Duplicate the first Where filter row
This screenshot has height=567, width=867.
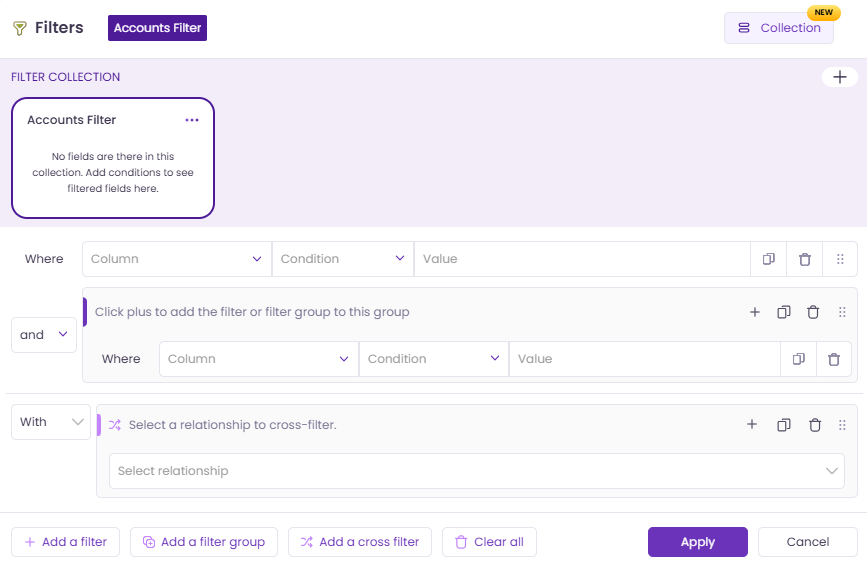click(769, 259)
